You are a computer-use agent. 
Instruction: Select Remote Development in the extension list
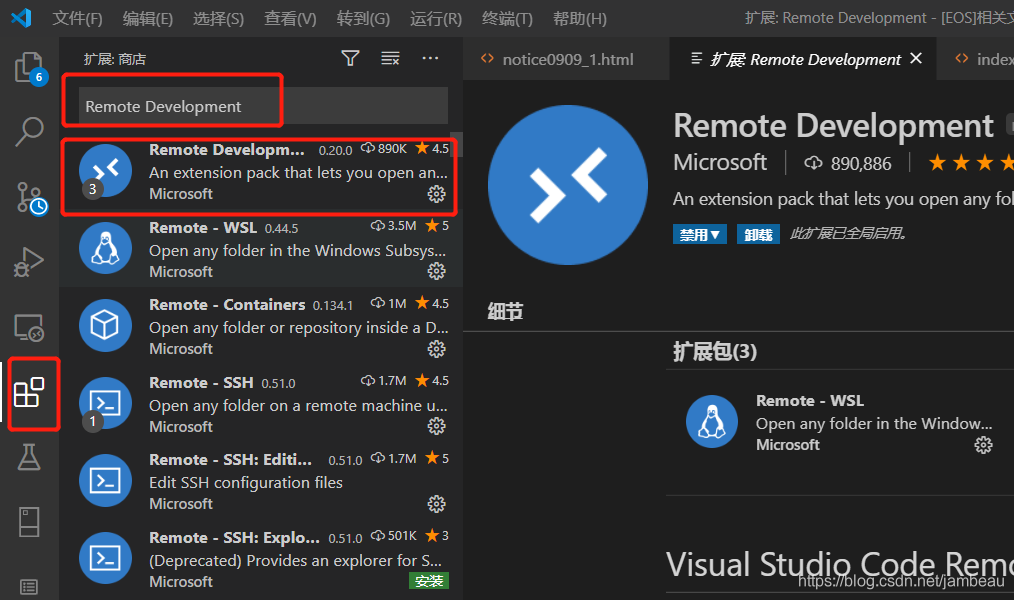pyautogui.click(x=261, y=171)
